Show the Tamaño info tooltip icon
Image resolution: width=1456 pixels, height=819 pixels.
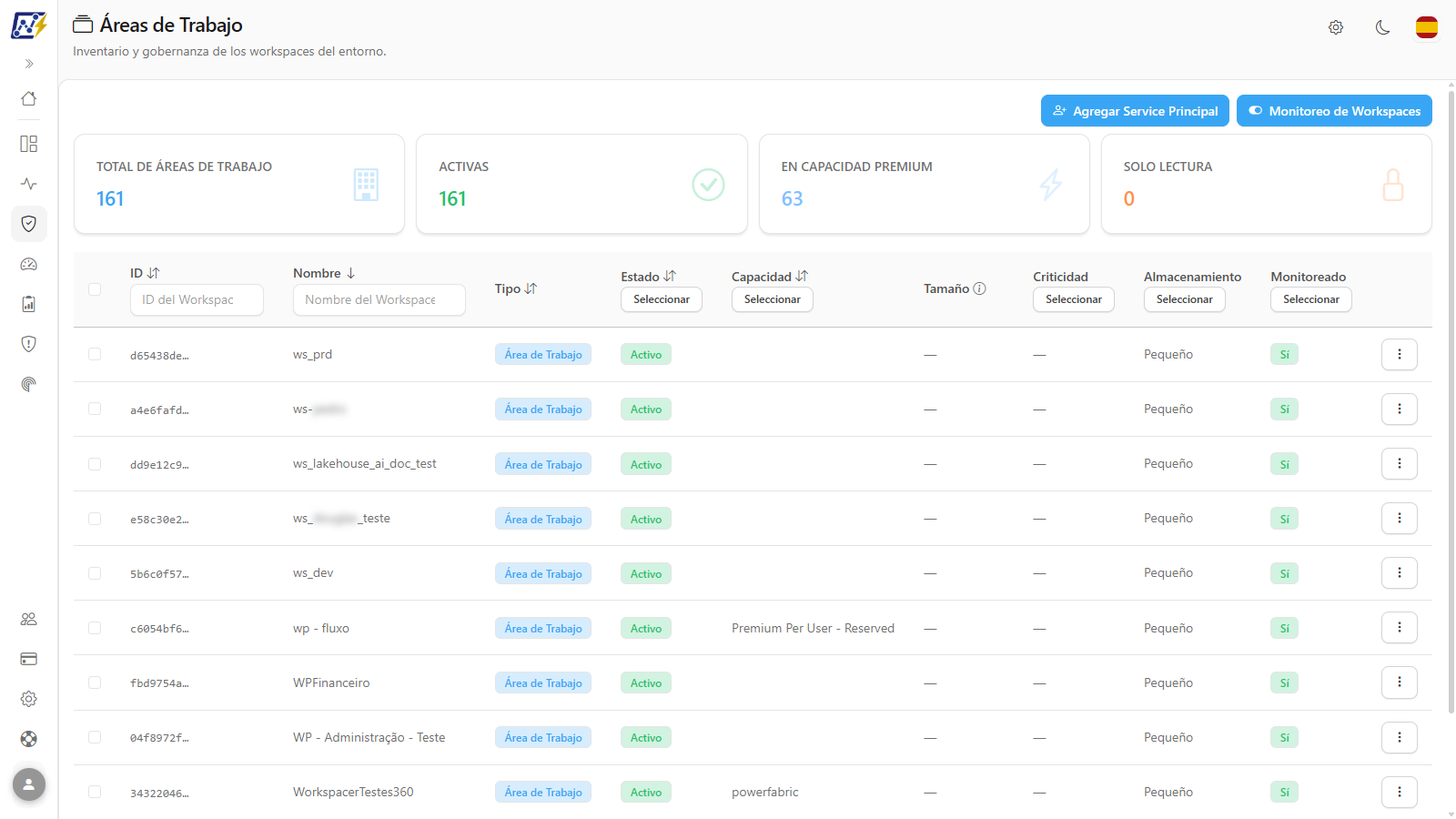[x=979, y=288]
